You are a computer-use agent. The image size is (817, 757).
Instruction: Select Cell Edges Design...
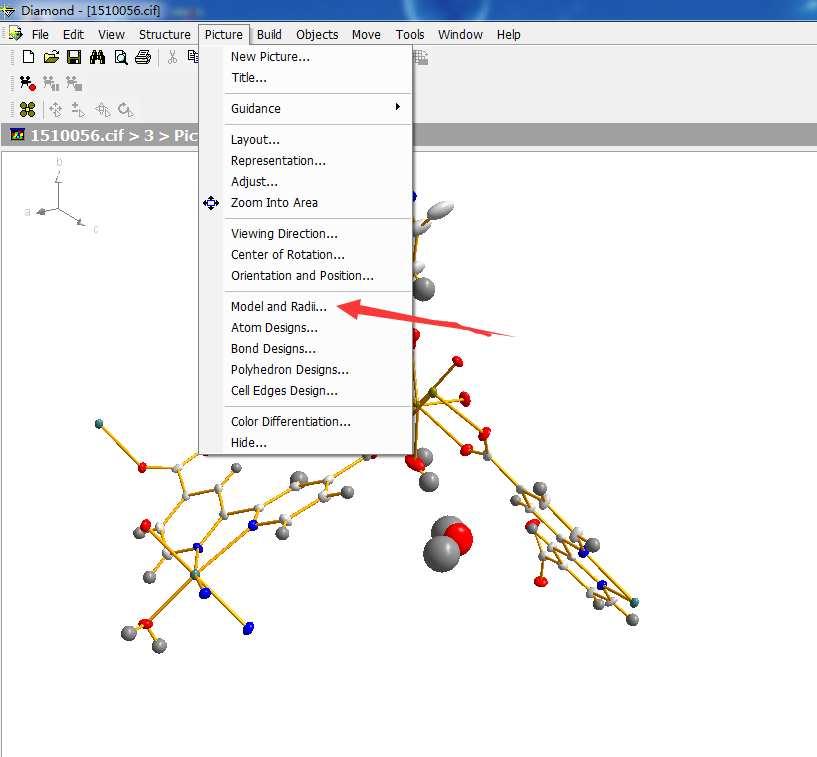click(x=305, y=390)
